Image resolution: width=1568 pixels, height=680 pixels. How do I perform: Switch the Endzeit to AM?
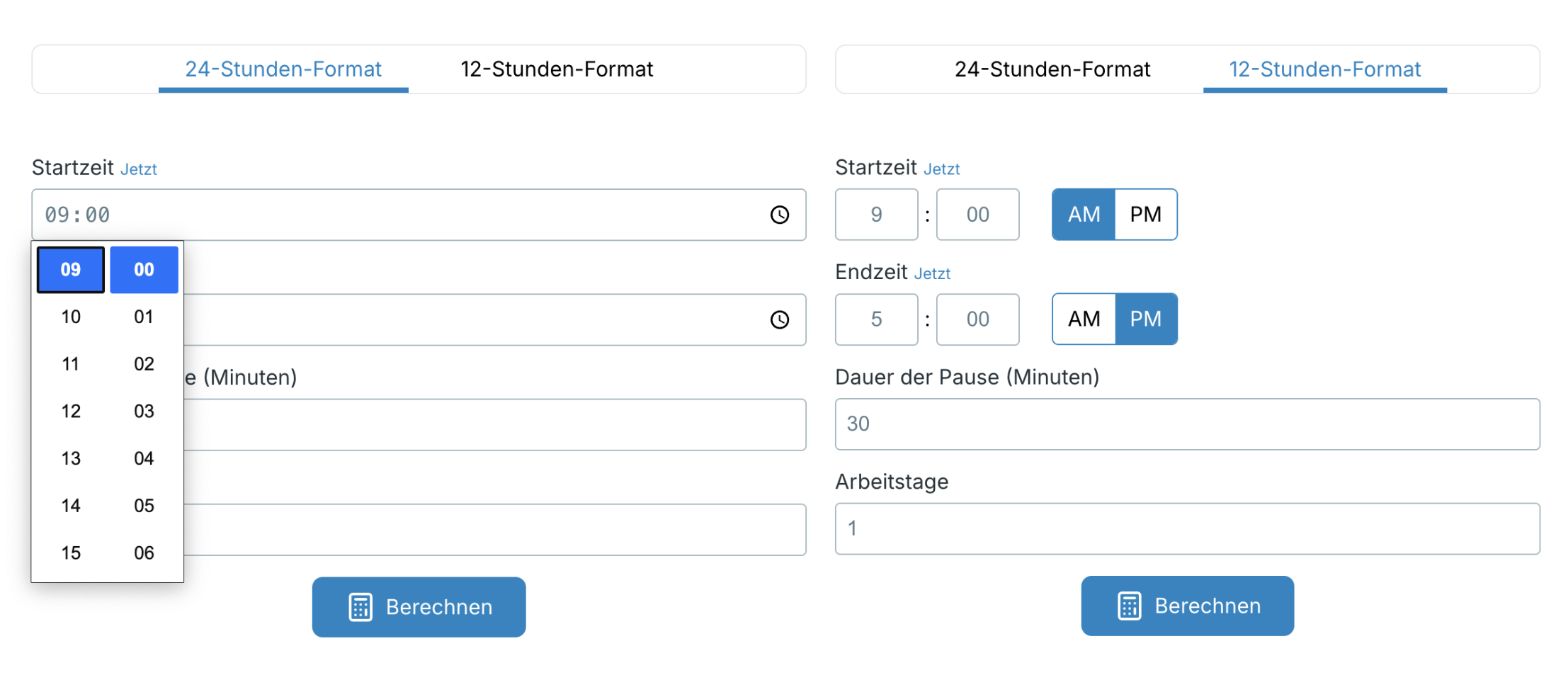(x=1083, y=319)
